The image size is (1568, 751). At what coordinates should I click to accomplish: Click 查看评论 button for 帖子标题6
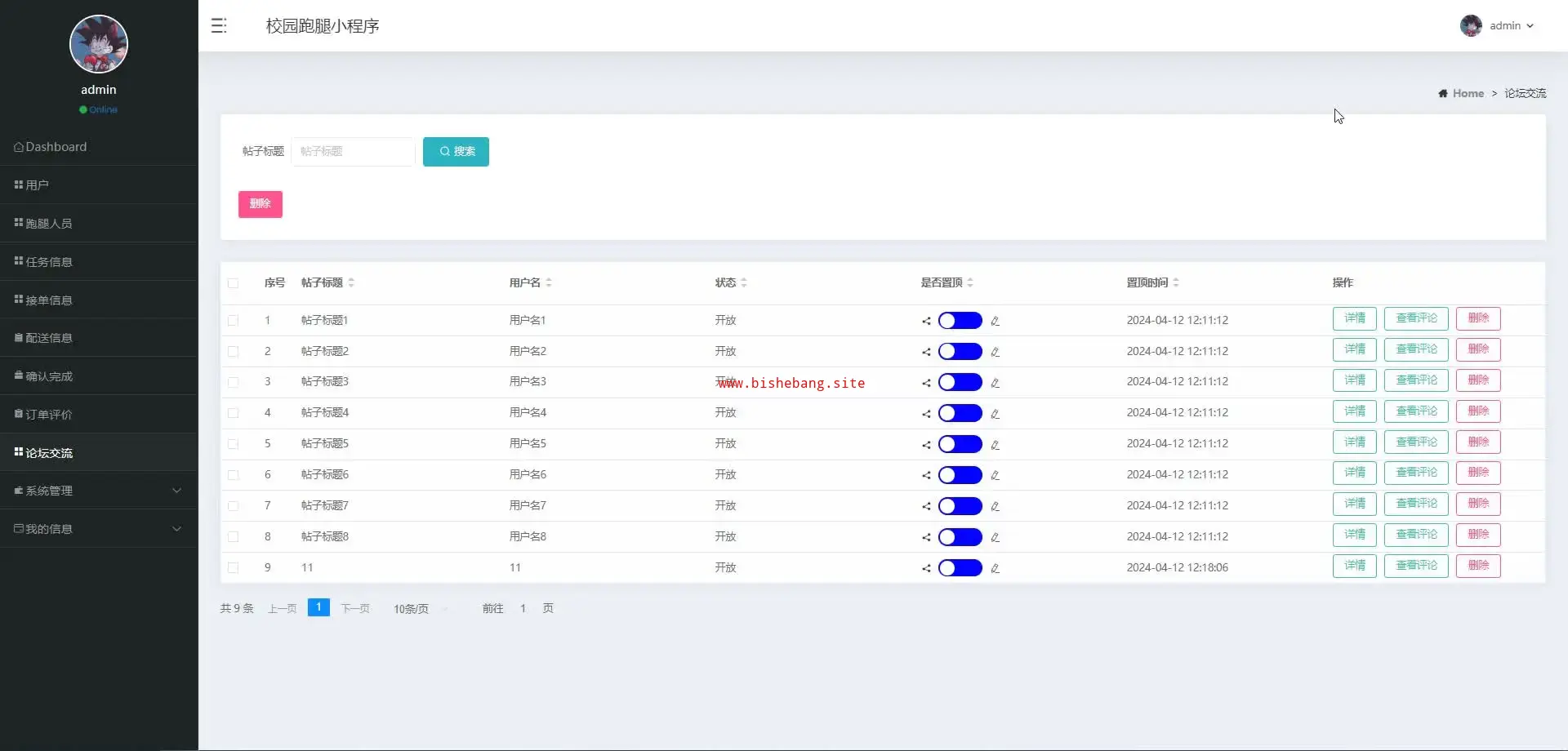click(x=1415, y=473)
